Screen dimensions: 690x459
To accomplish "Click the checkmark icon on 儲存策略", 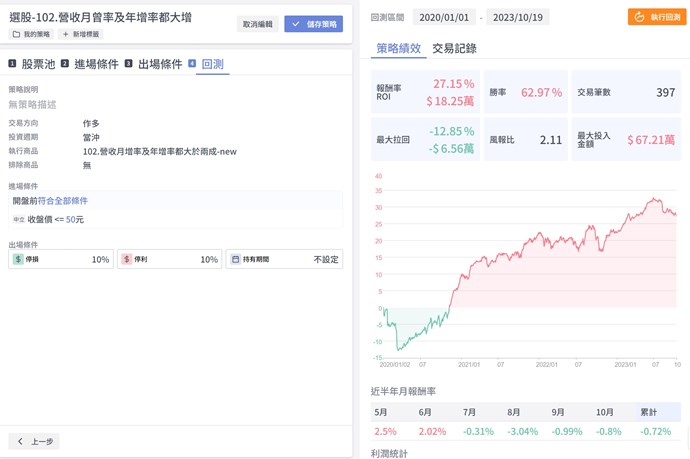I will 296,24.
